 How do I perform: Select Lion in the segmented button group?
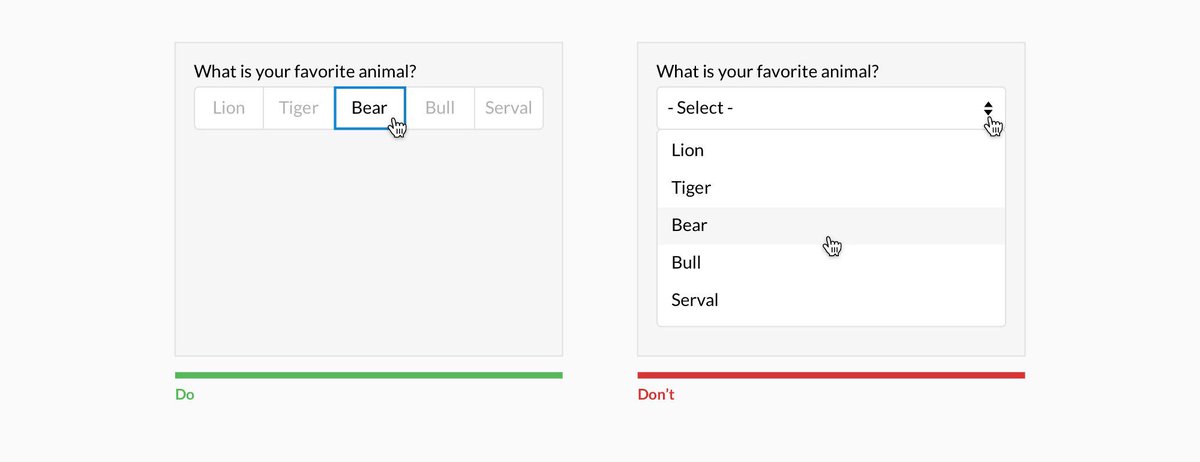(229, 108)
